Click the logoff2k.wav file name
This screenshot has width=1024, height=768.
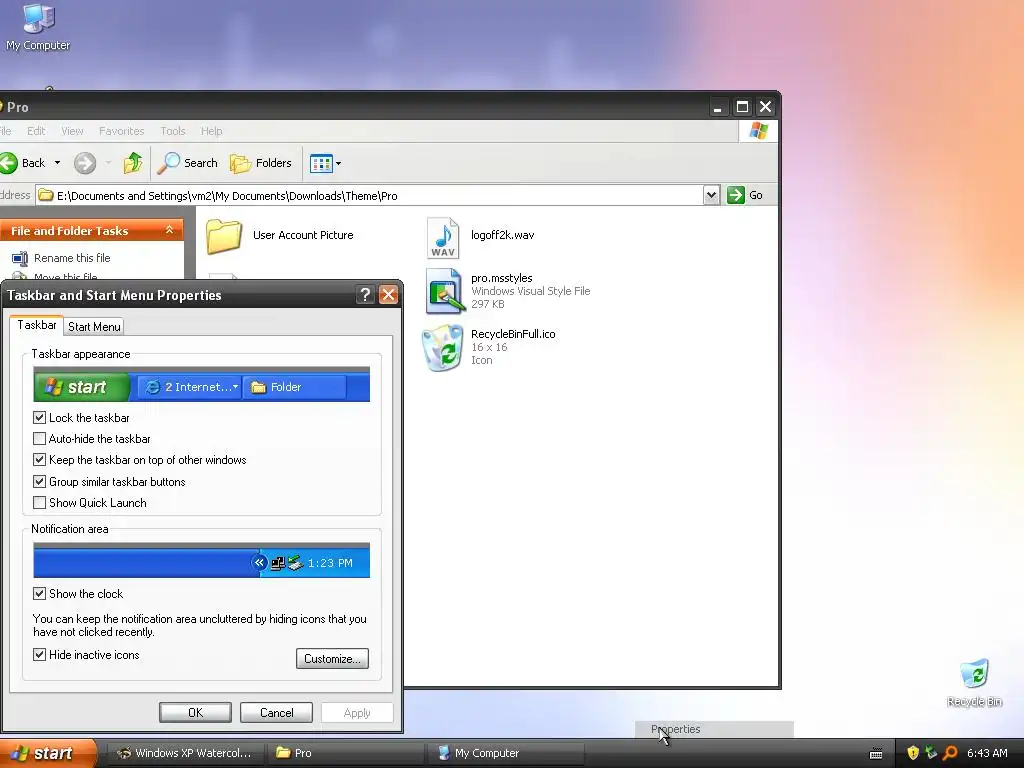point(502,235)
